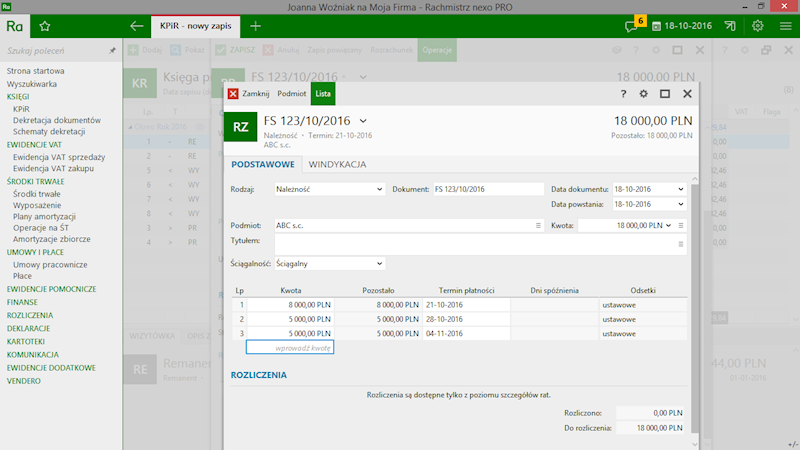800x450 pixels.
Task: Click the Dokument field FS 123/10/2016
Action: (x=488, y=189)
